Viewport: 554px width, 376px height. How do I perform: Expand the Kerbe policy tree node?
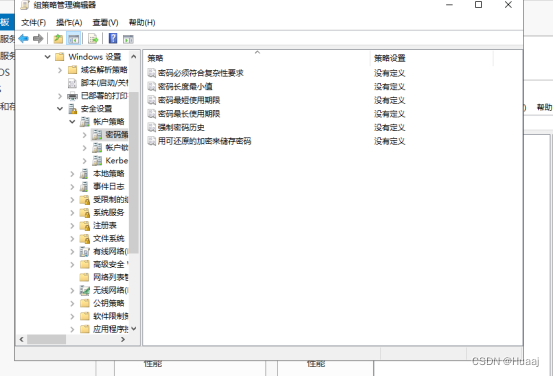point(84,161)
